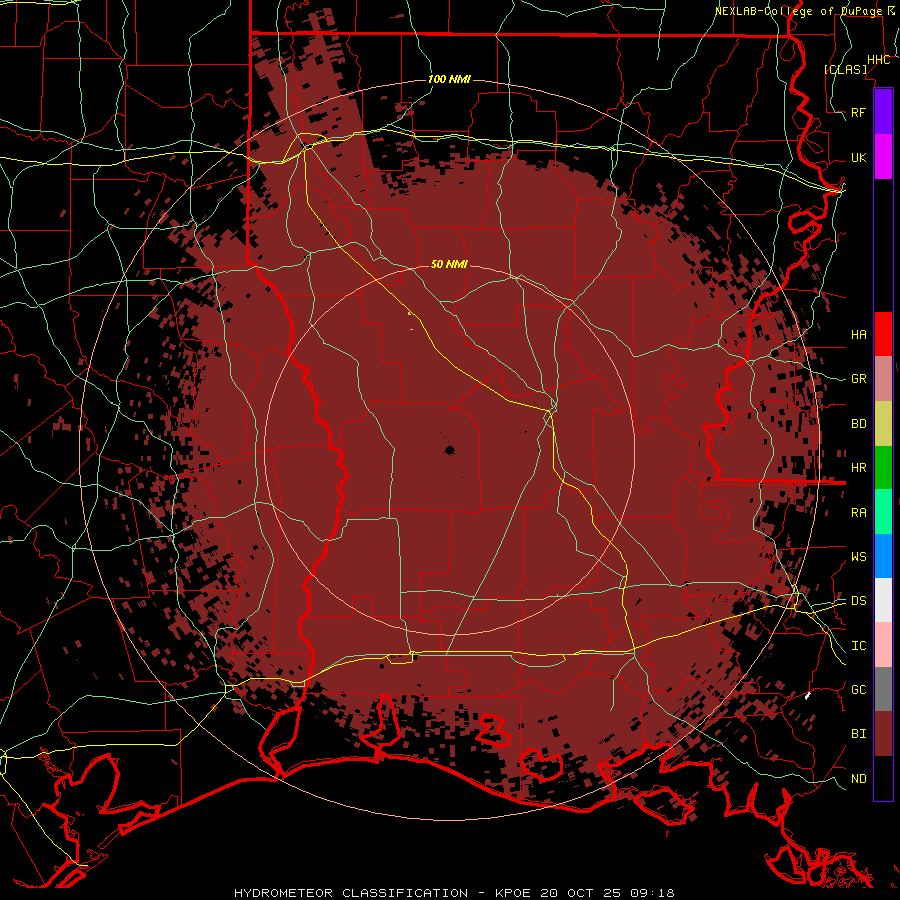
Task: Click the RA light green legend swatch
Action: pyautogui.click(x=883, y=512)
